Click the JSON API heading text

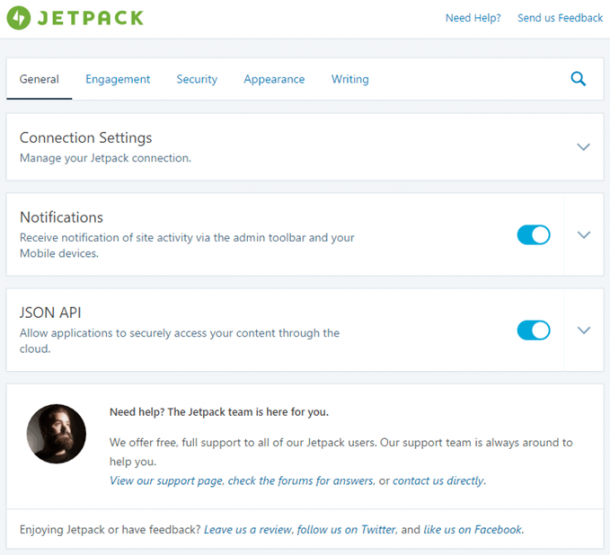[51, 313]
